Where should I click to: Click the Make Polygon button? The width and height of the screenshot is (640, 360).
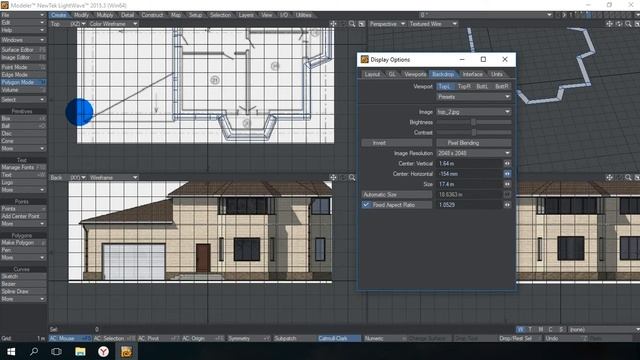(x=23, y=242)
